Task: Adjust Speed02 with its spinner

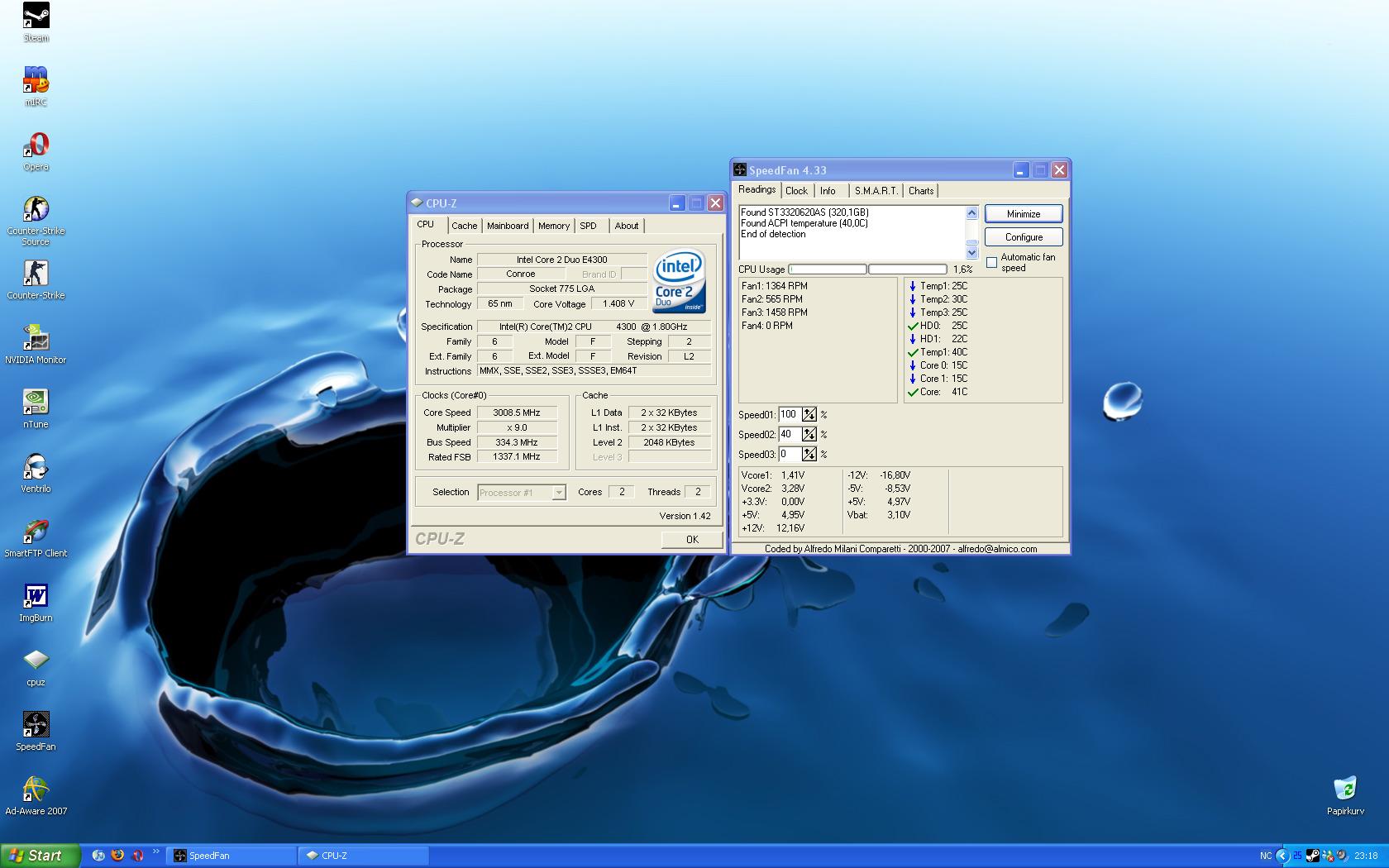Action: pyautogui.click(x=809, y=434)
